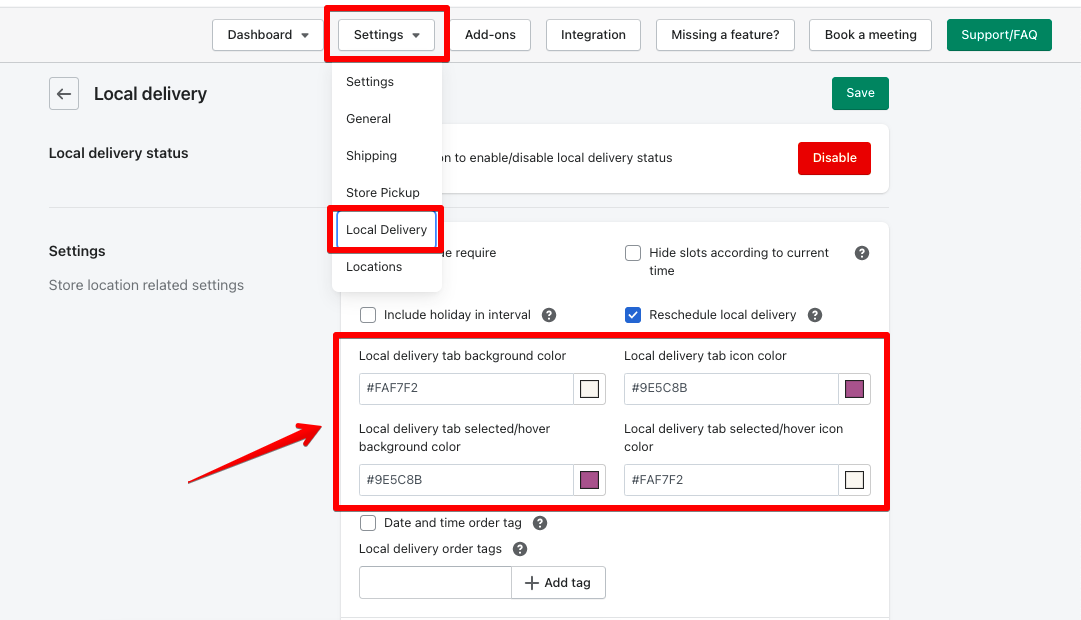Click help icon next to Date and time order tag
1081x620 pixels.
click(x=540, y=523)
